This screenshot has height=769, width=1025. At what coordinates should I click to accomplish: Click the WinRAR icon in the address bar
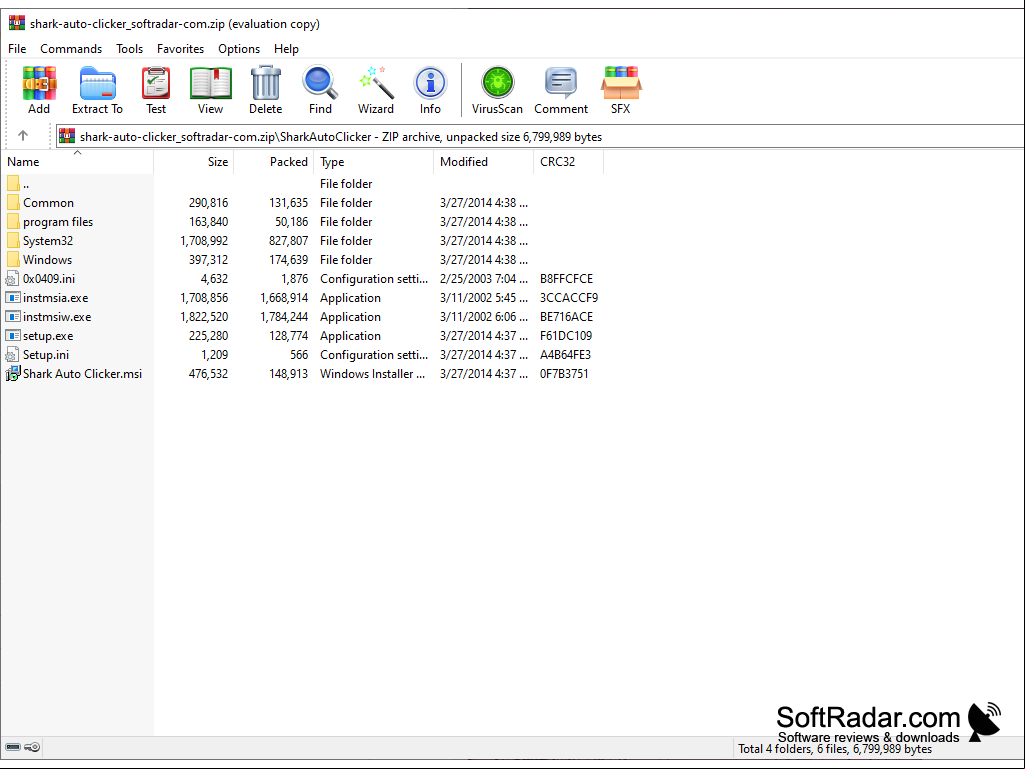pos(67,136)
